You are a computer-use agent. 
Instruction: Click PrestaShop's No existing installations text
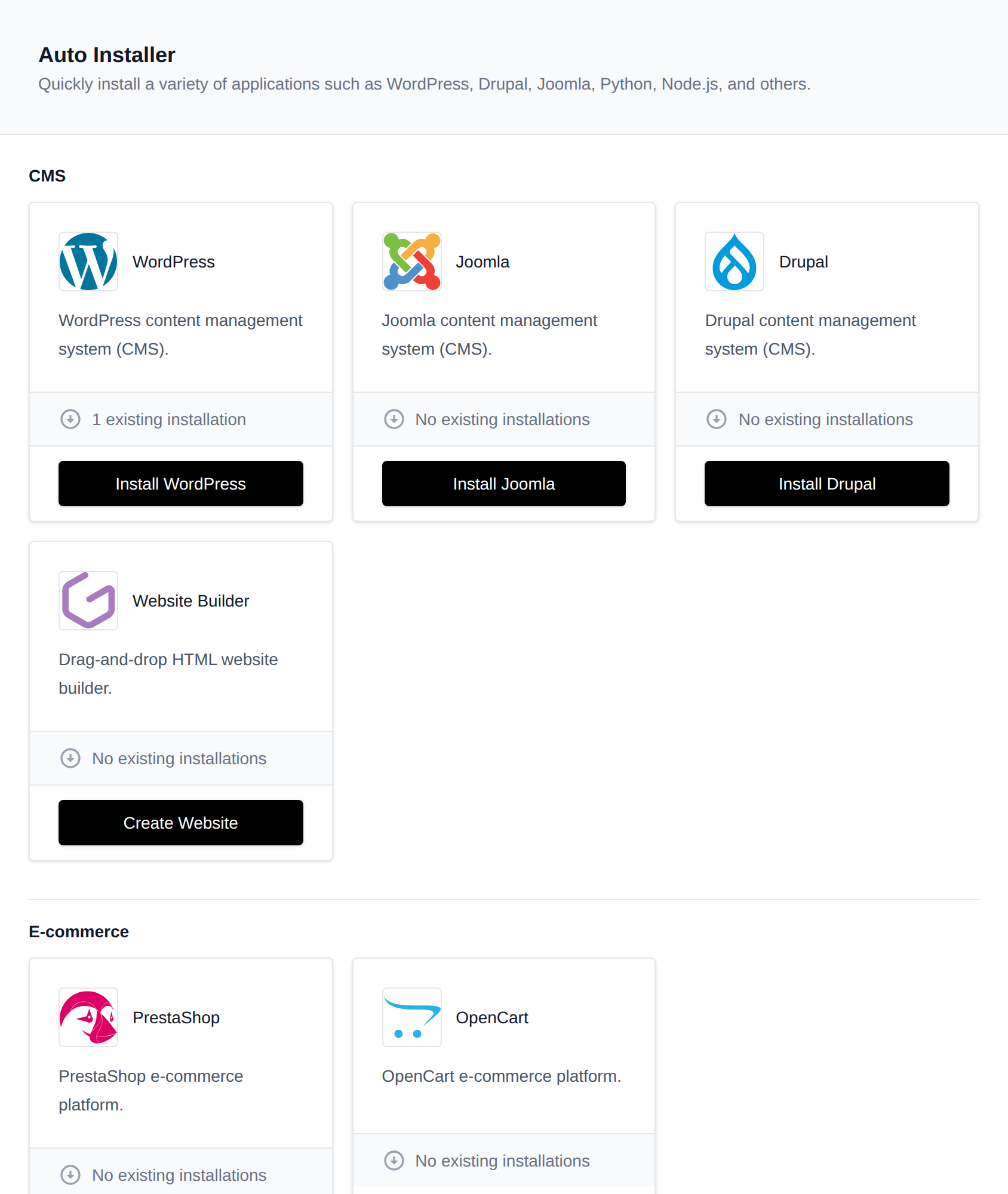pyautogui.click(x=179, y=1175)
